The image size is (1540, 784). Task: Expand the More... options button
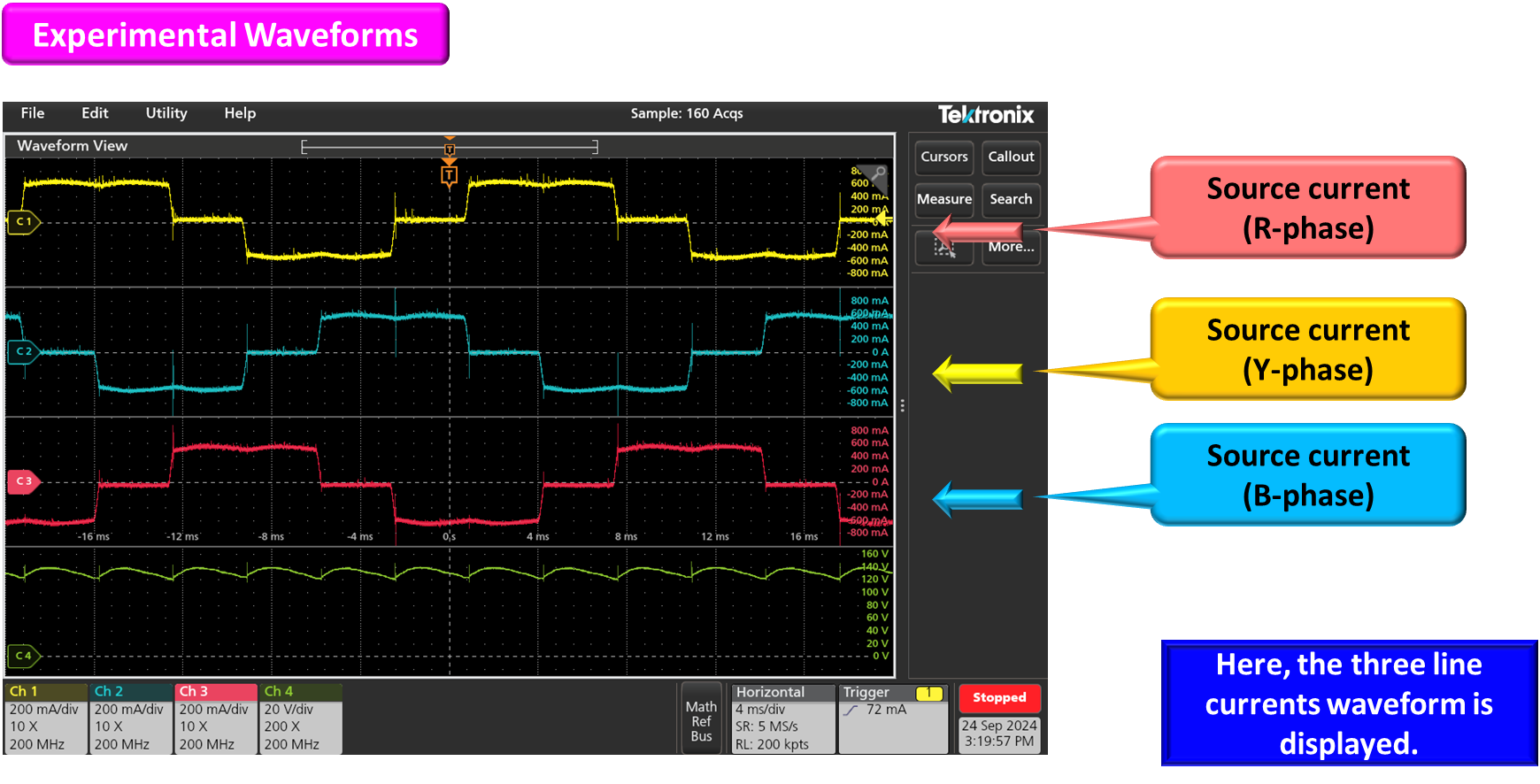1011,247
